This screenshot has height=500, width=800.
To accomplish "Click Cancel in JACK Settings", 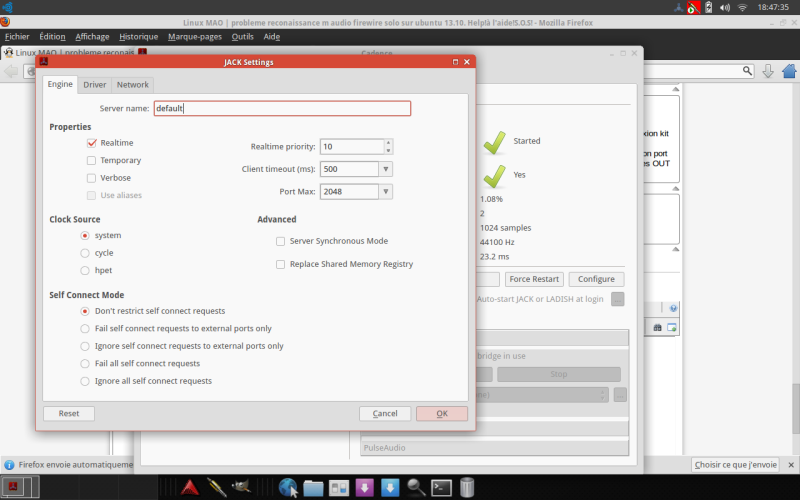I will 385,413.
